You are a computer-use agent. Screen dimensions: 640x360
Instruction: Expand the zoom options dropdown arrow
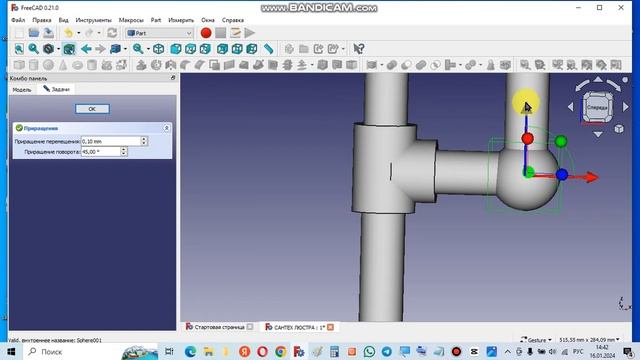[x=148, y=49]
